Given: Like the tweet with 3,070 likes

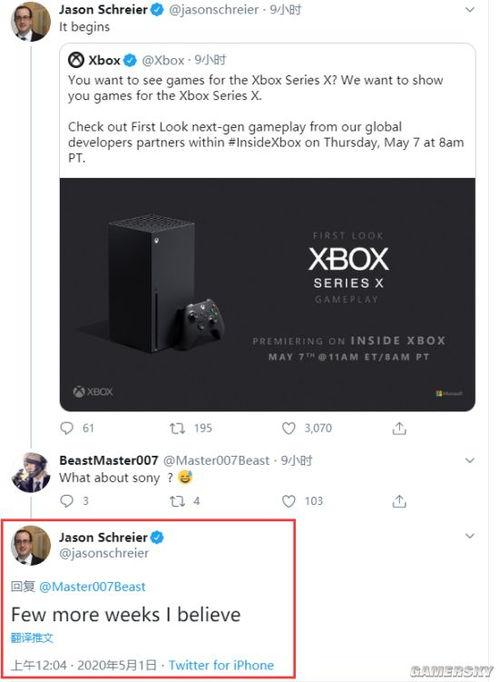Looking at the screenshot, I should 288,428.
